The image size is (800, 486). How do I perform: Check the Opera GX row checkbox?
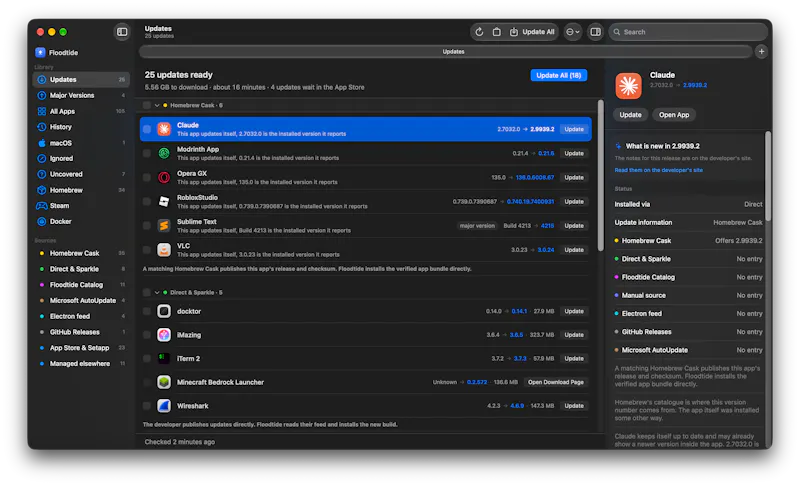[x=147, y=177]
